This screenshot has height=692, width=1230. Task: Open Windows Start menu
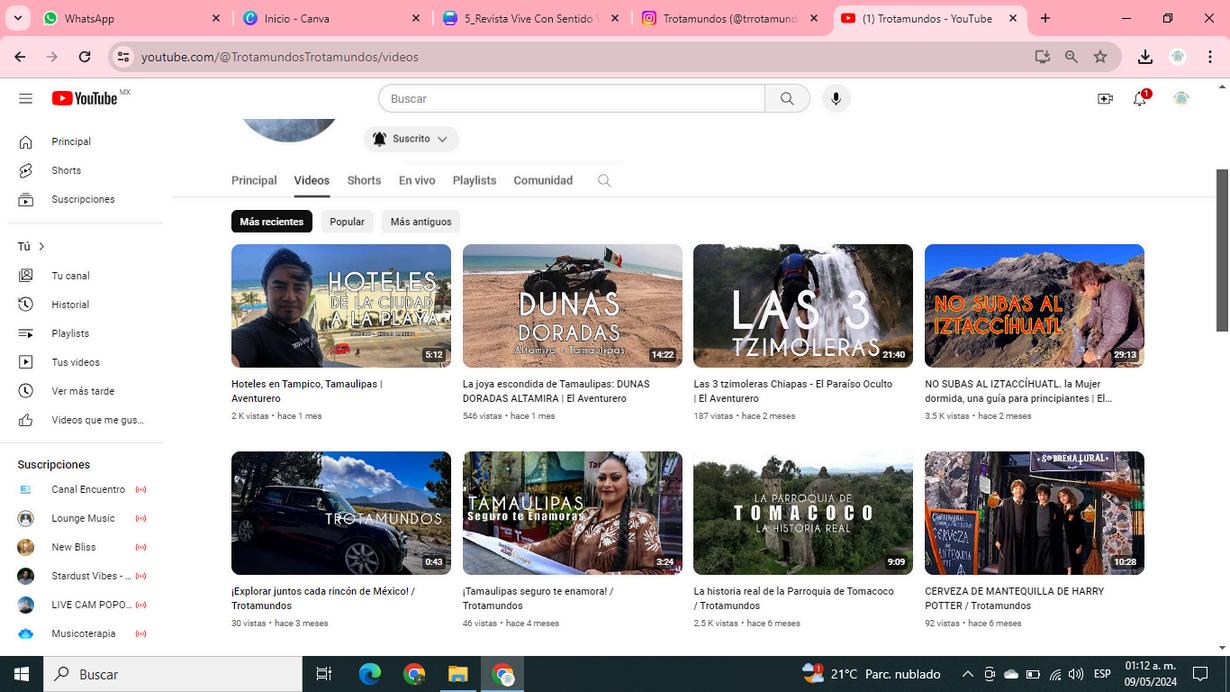click(21, 674)
